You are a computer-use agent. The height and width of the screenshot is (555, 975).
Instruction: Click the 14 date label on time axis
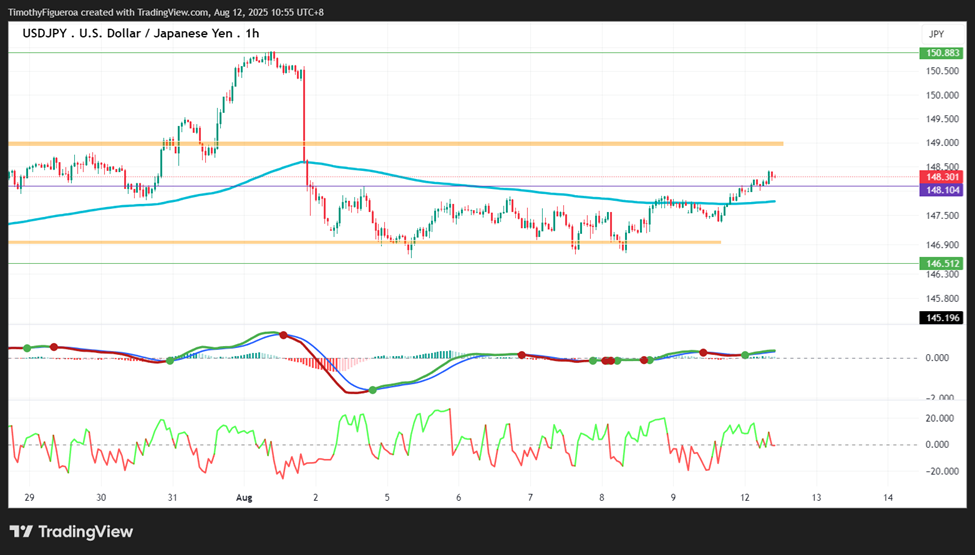tap(888, 497)
